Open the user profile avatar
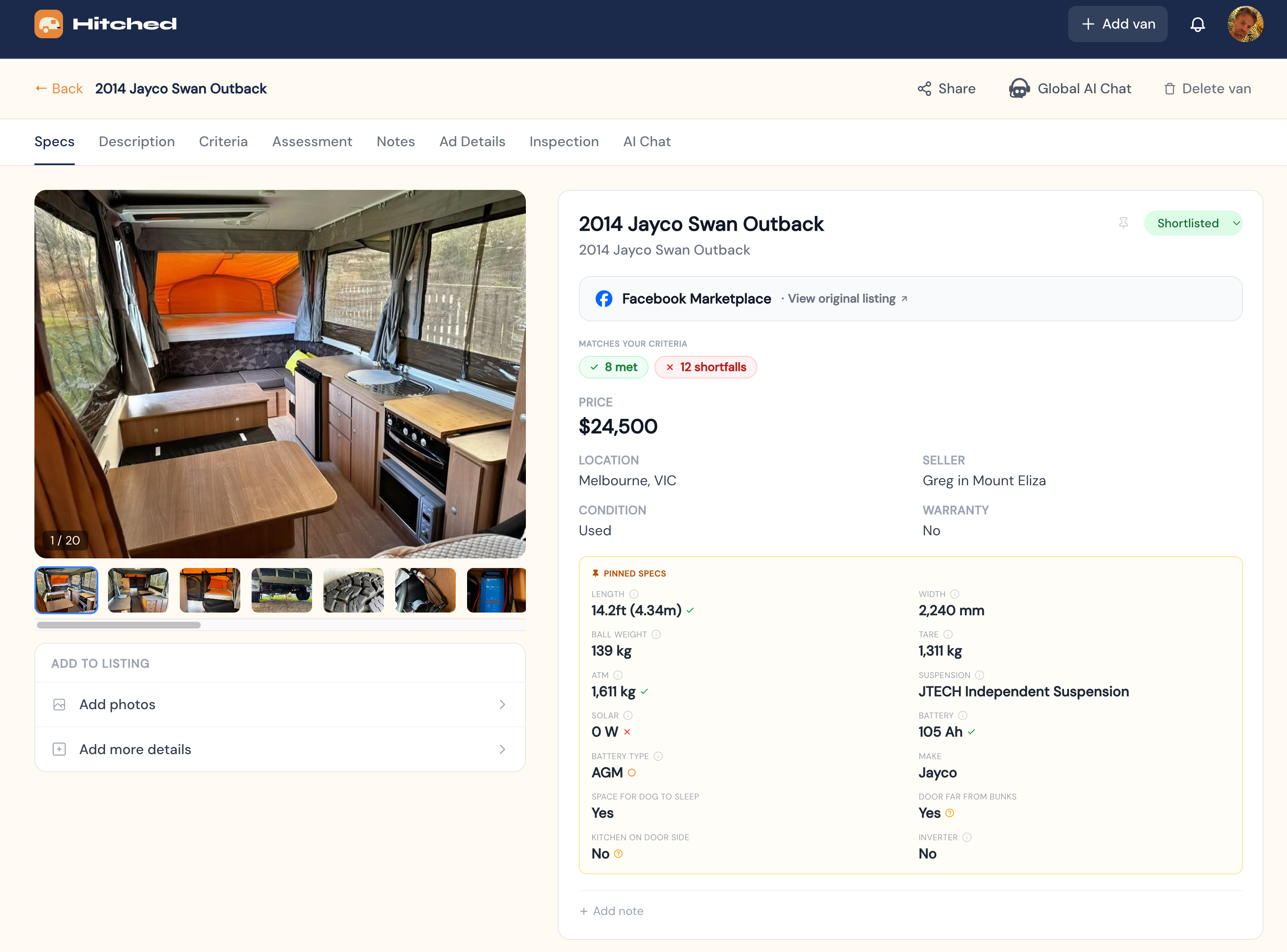Viewport: 1287px width, 952px height. tap(1245, 24)
